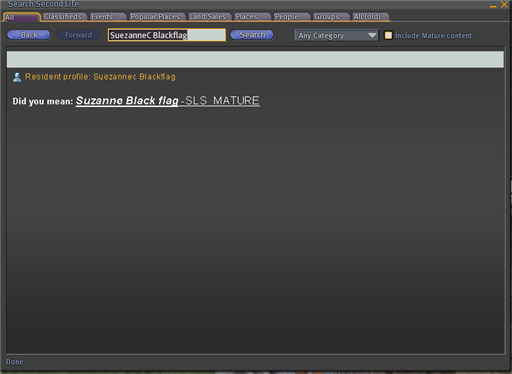Screen dimensions: 512x374
Task: Click the Forward button
Action: [78, 35]
